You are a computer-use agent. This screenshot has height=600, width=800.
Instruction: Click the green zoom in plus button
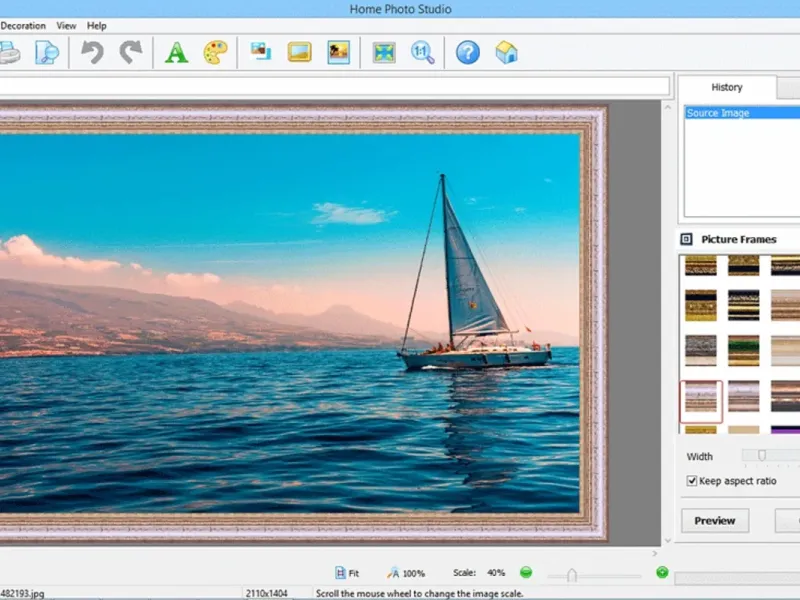[662, 573]
